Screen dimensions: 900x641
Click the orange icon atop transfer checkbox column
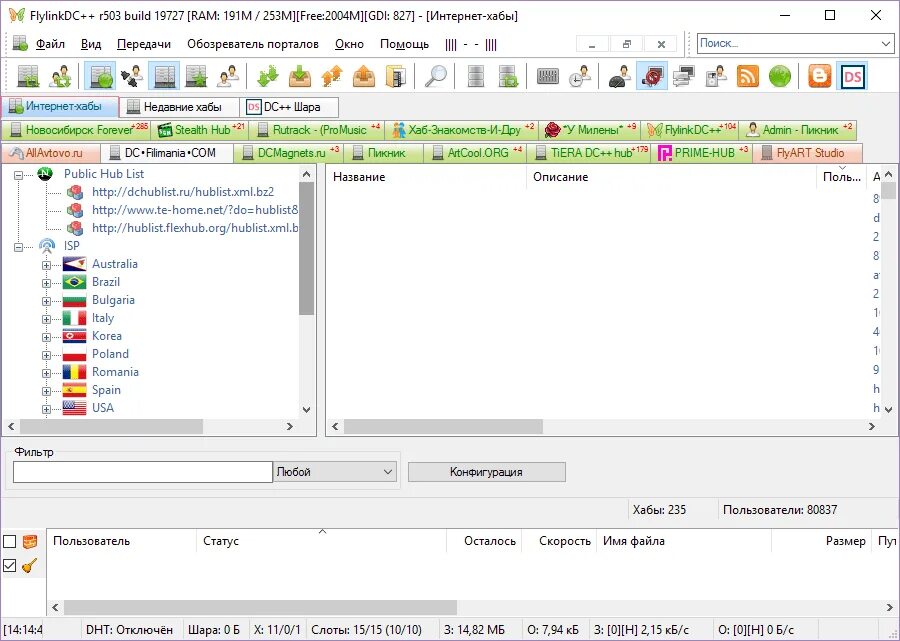click(x=30, y=541)
